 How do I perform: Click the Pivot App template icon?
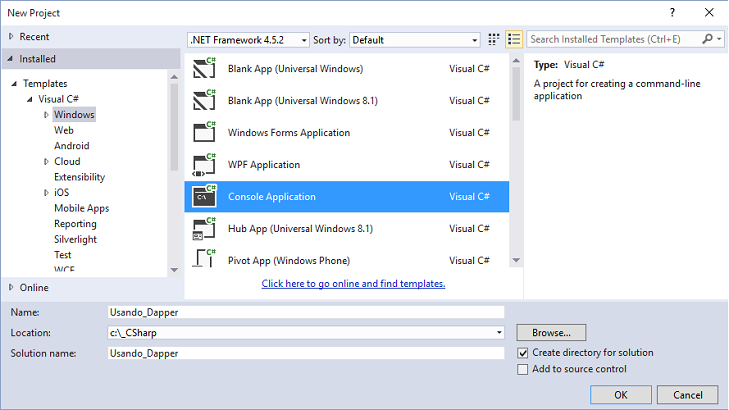tap(205, 258)
